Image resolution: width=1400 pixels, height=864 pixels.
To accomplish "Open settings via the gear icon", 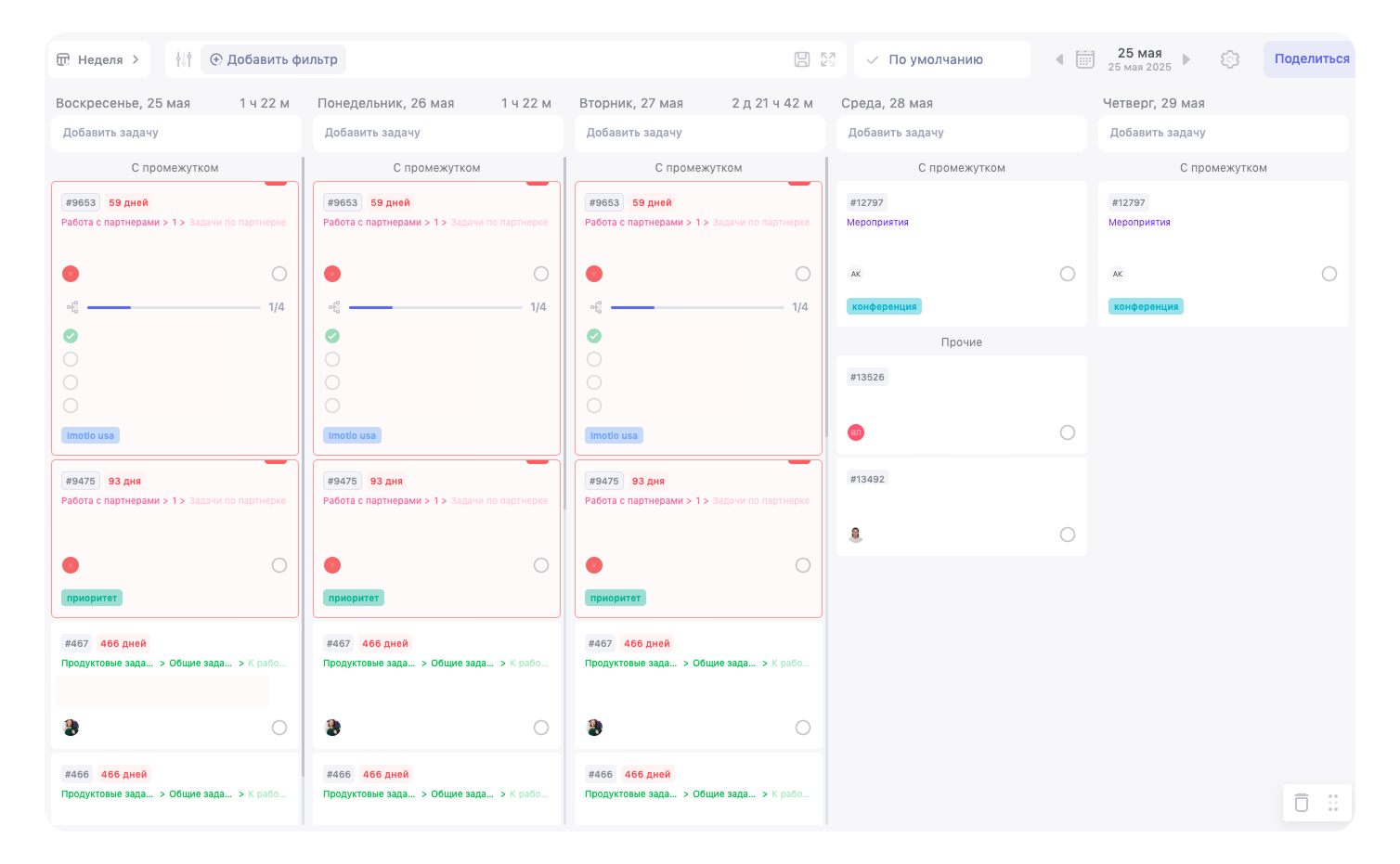I will (1230, 59).
